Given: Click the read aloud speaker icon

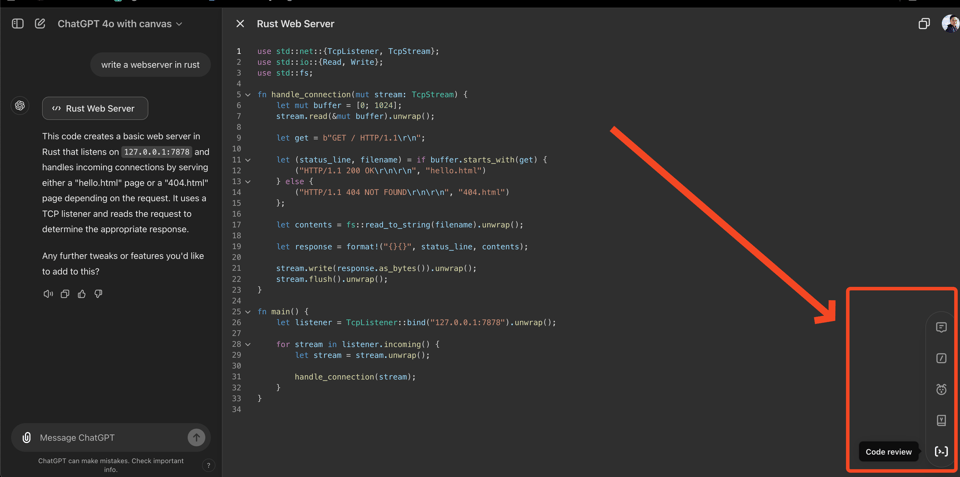Looking at the screenshot, I should click(x=48, y=294).
